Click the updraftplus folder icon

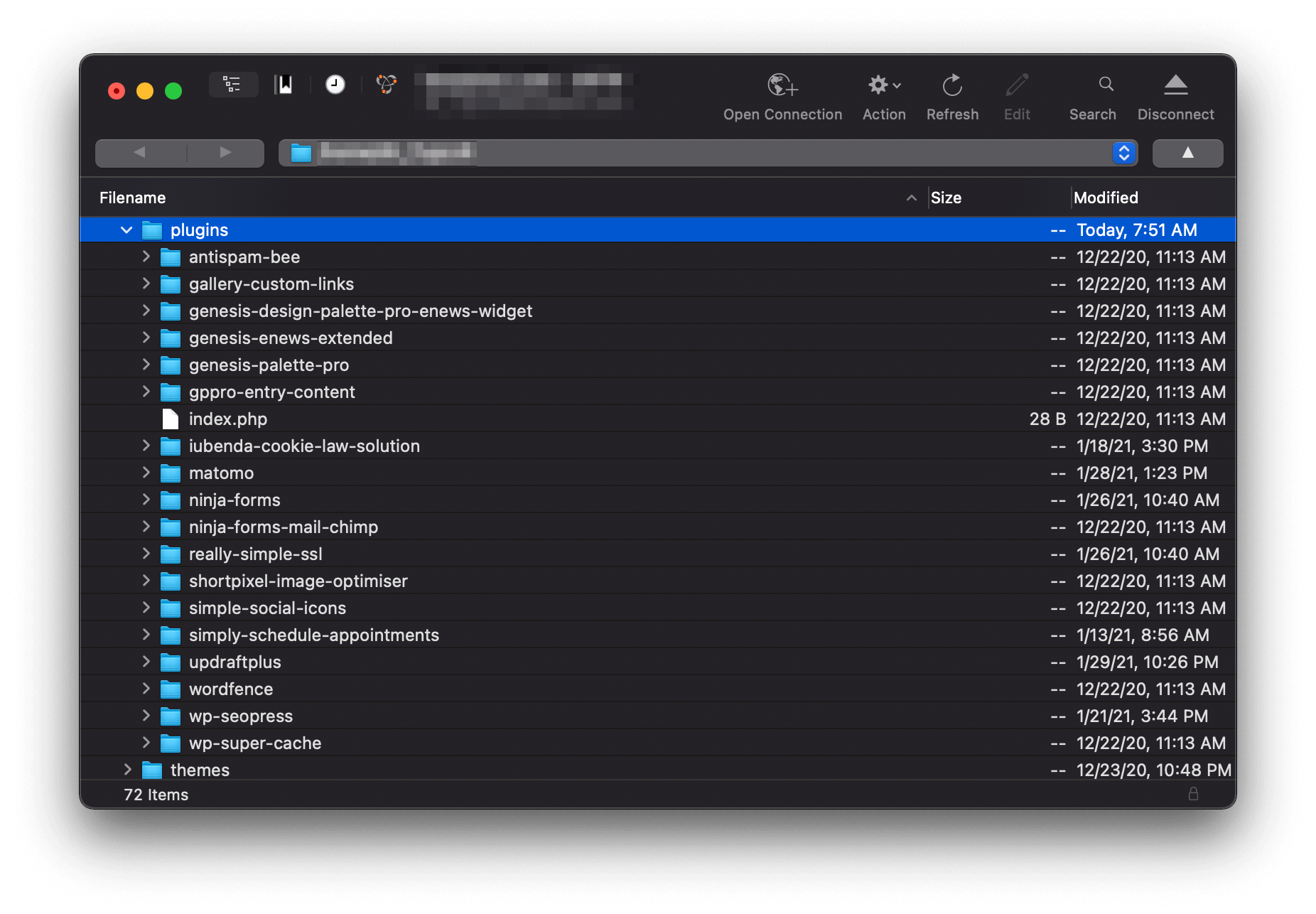pos(171,662)
